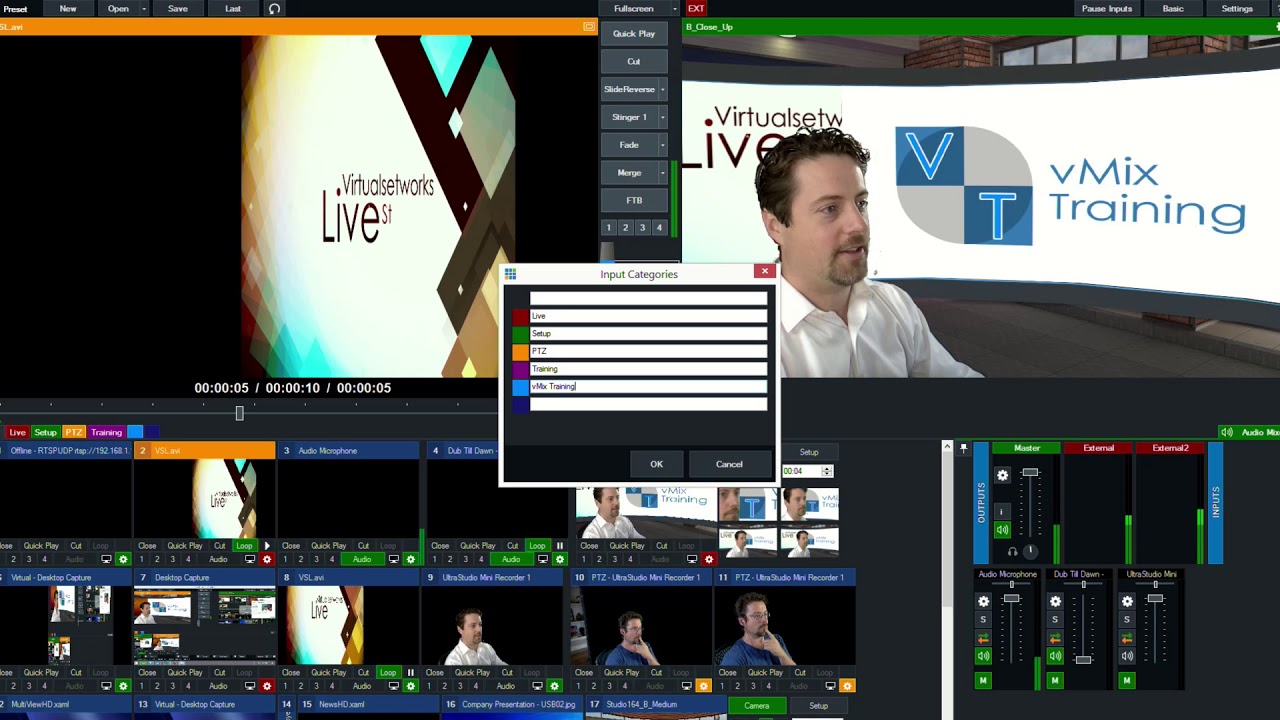Pause input 4 Dub Till Dawn
Screen dimensions: 1280x720
tap(559, 546)
